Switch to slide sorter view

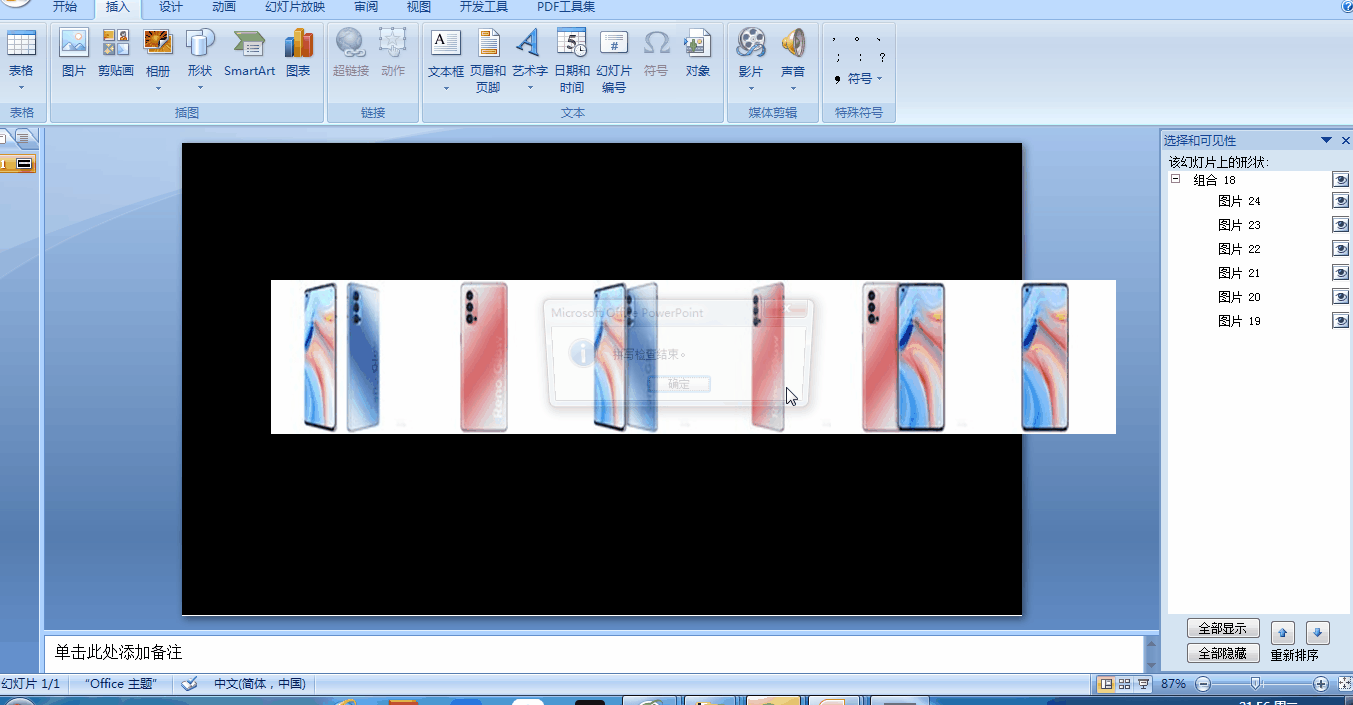[x=1124, y=684]
